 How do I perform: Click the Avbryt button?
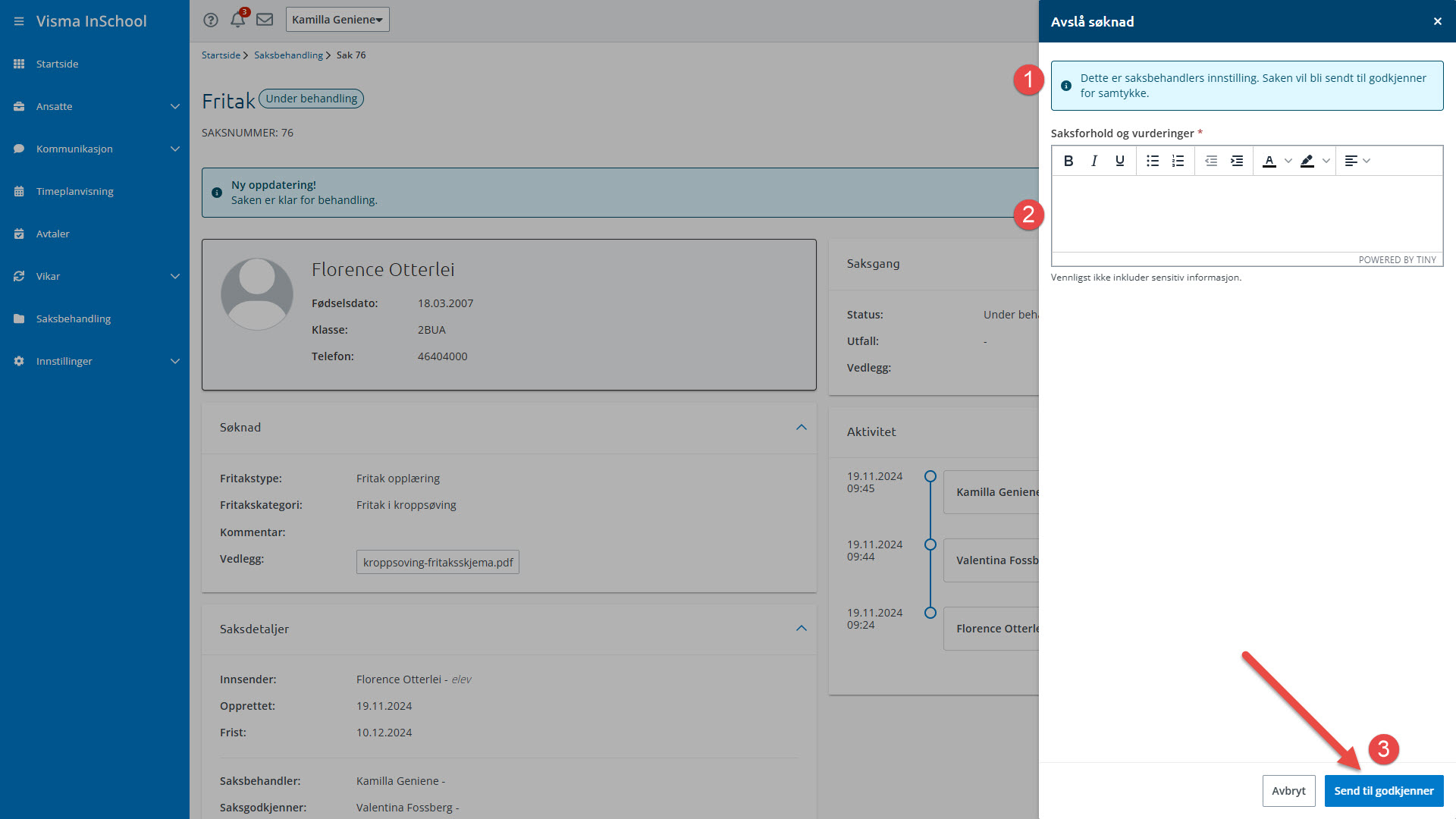click(x=1288, y=791)
